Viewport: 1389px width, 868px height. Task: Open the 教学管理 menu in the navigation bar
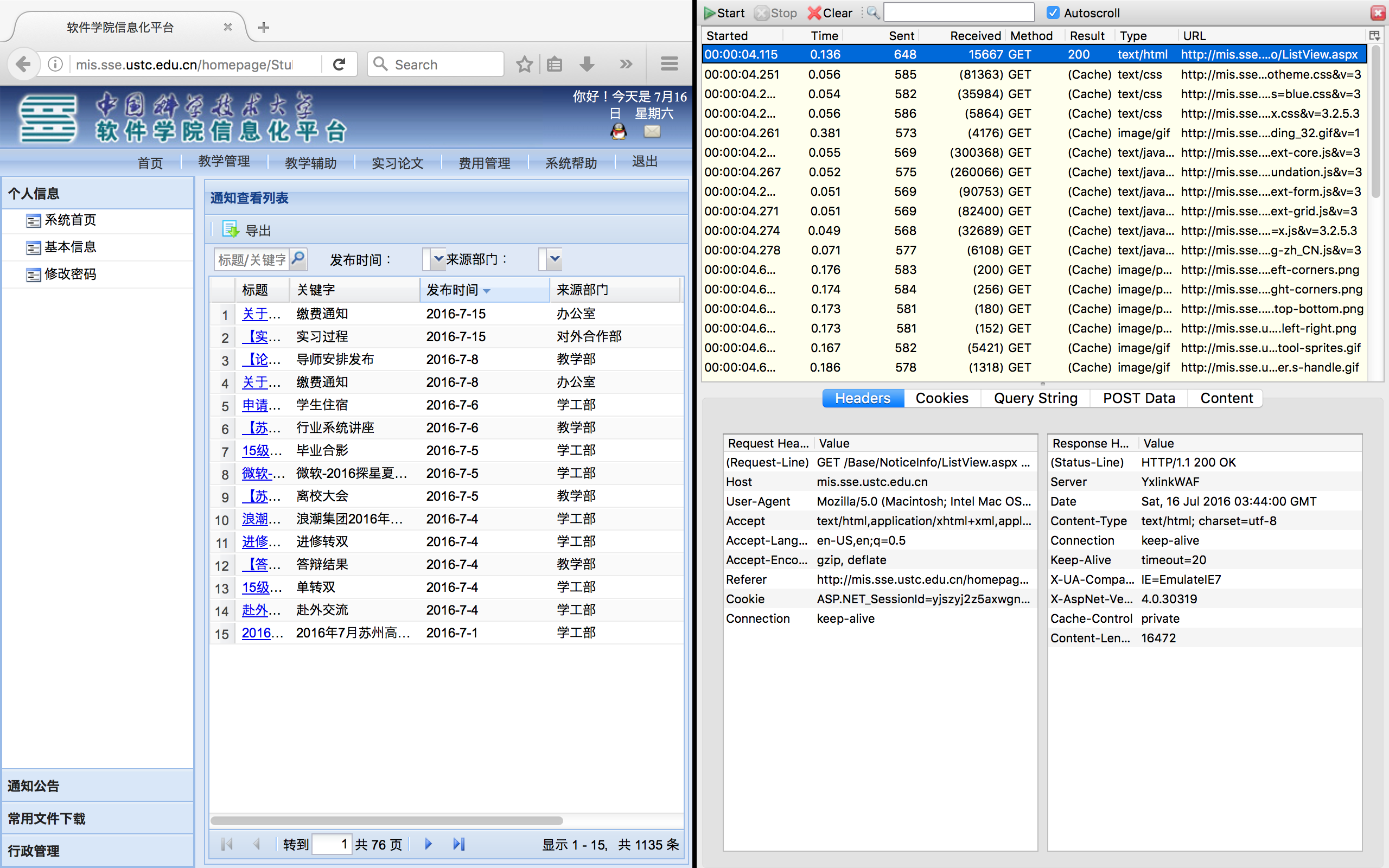point(225,162)
